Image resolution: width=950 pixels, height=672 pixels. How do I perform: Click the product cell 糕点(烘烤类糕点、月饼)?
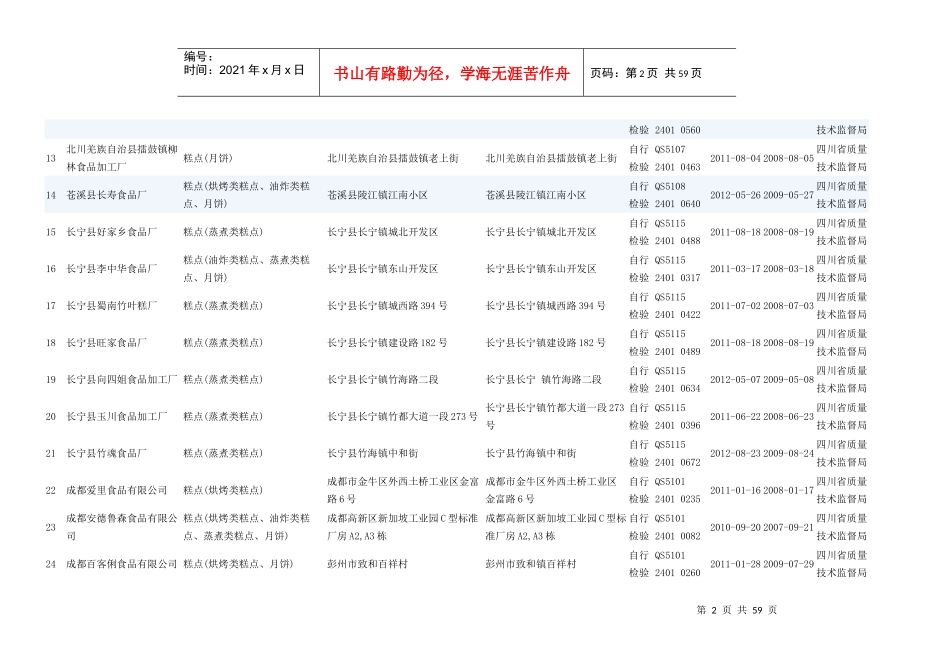(238, 564)
